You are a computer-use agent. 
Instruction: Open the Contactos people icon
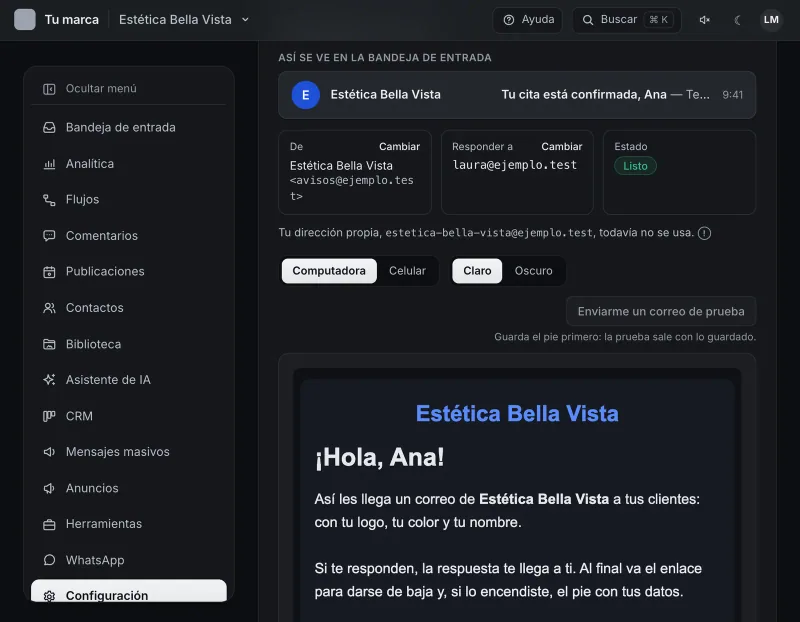(x=49, y=308)
